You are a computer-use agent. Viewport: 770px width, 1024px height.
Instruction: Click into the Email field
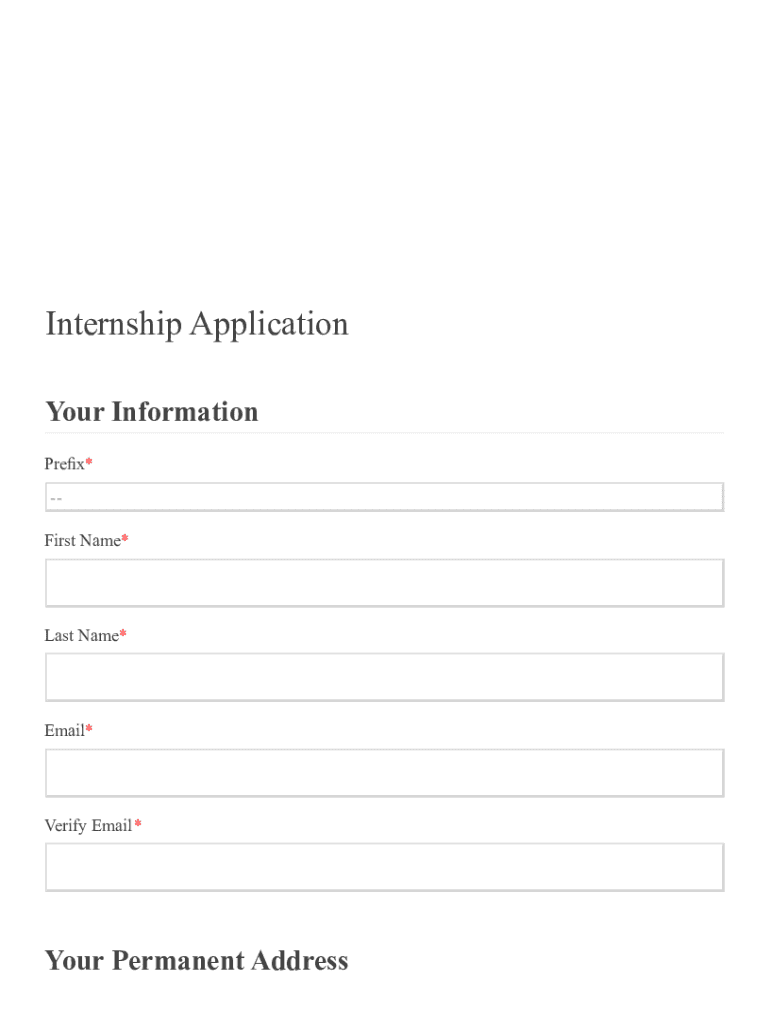click(384, 773)
